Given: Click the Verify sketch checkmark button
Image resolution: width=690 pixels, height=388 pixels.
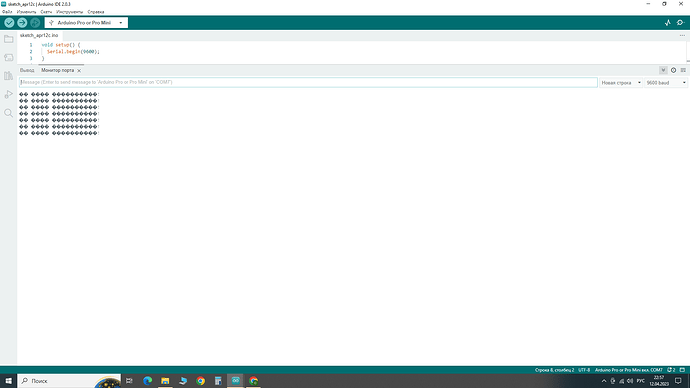Looking at the screenshot, I should point(9,23).
